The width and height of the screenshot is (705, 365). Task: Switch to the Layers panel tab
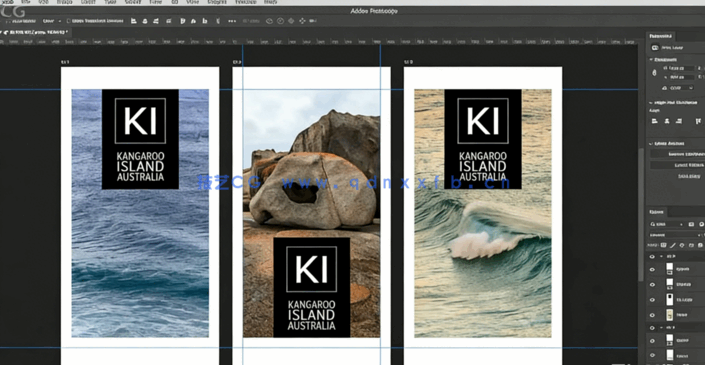[x=656, y=212]
